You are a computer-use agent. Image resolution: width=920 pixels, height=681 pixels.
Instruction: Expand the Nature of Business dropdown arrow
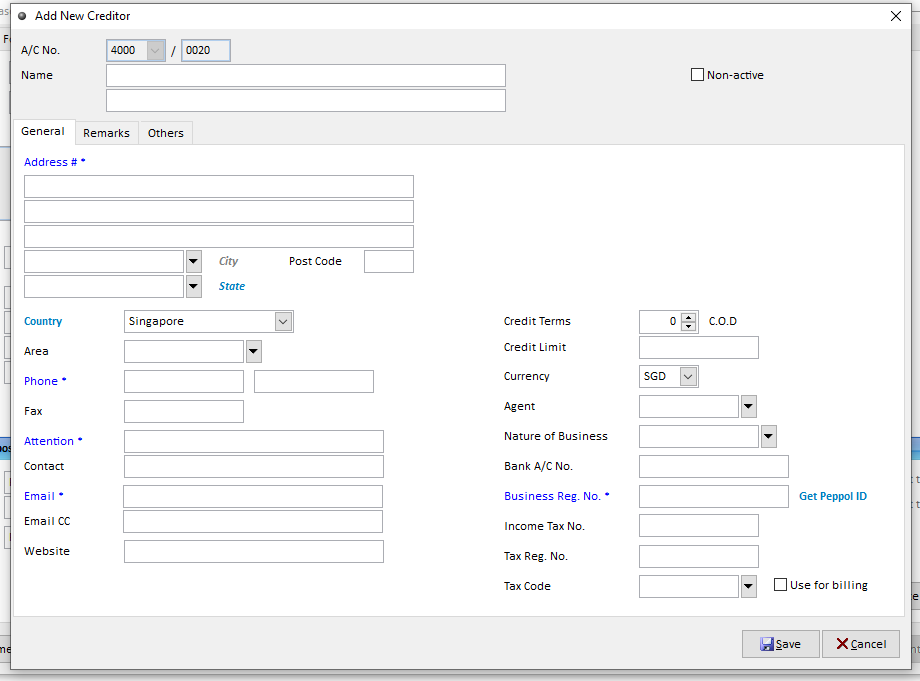tap(769, 436)
